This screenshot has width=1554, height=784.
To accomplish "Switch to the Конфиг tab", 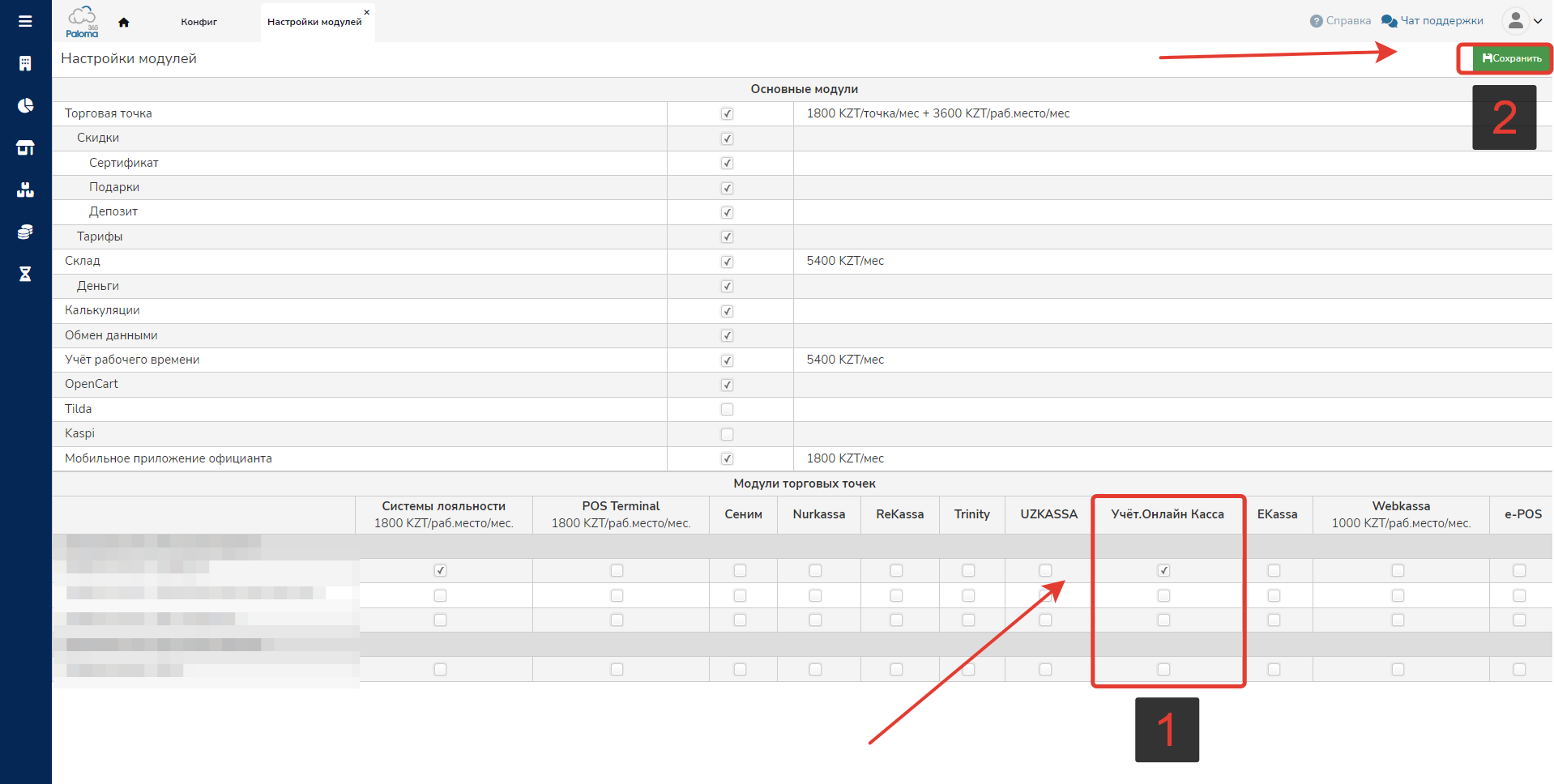I will (x=199, y=22).
